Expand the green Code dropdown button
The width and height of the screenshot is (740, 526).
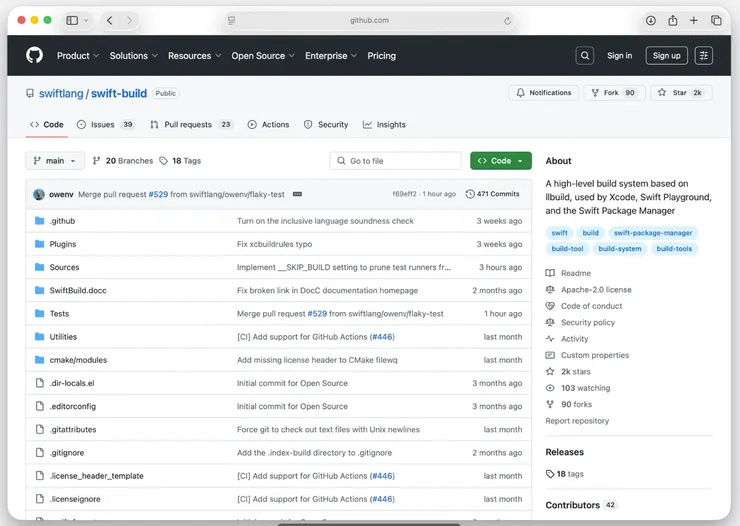[x=500, y=160]
